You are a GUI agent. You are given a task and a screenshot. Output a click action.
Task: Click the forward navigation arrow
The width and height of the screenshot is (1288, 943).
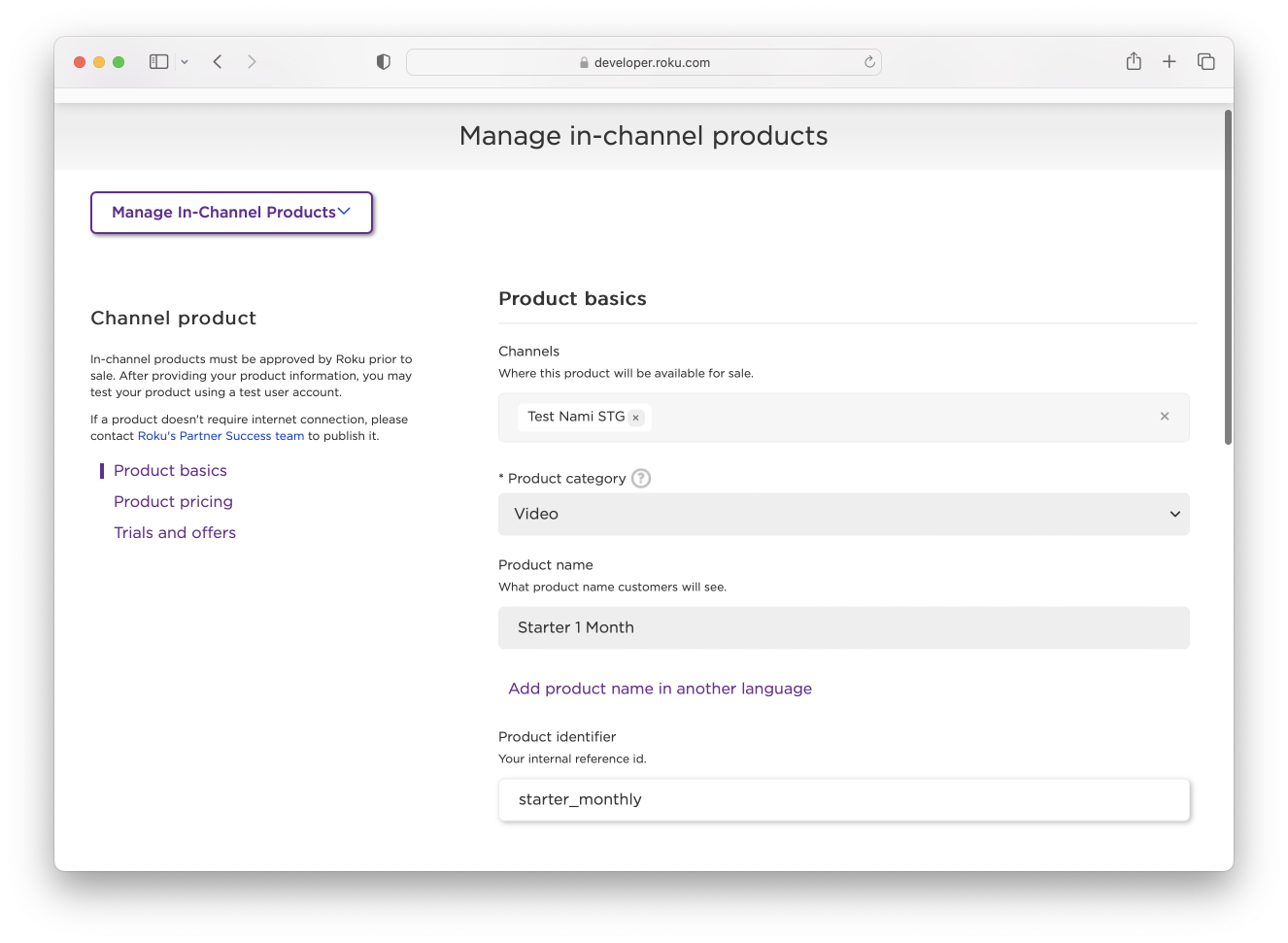253,62
